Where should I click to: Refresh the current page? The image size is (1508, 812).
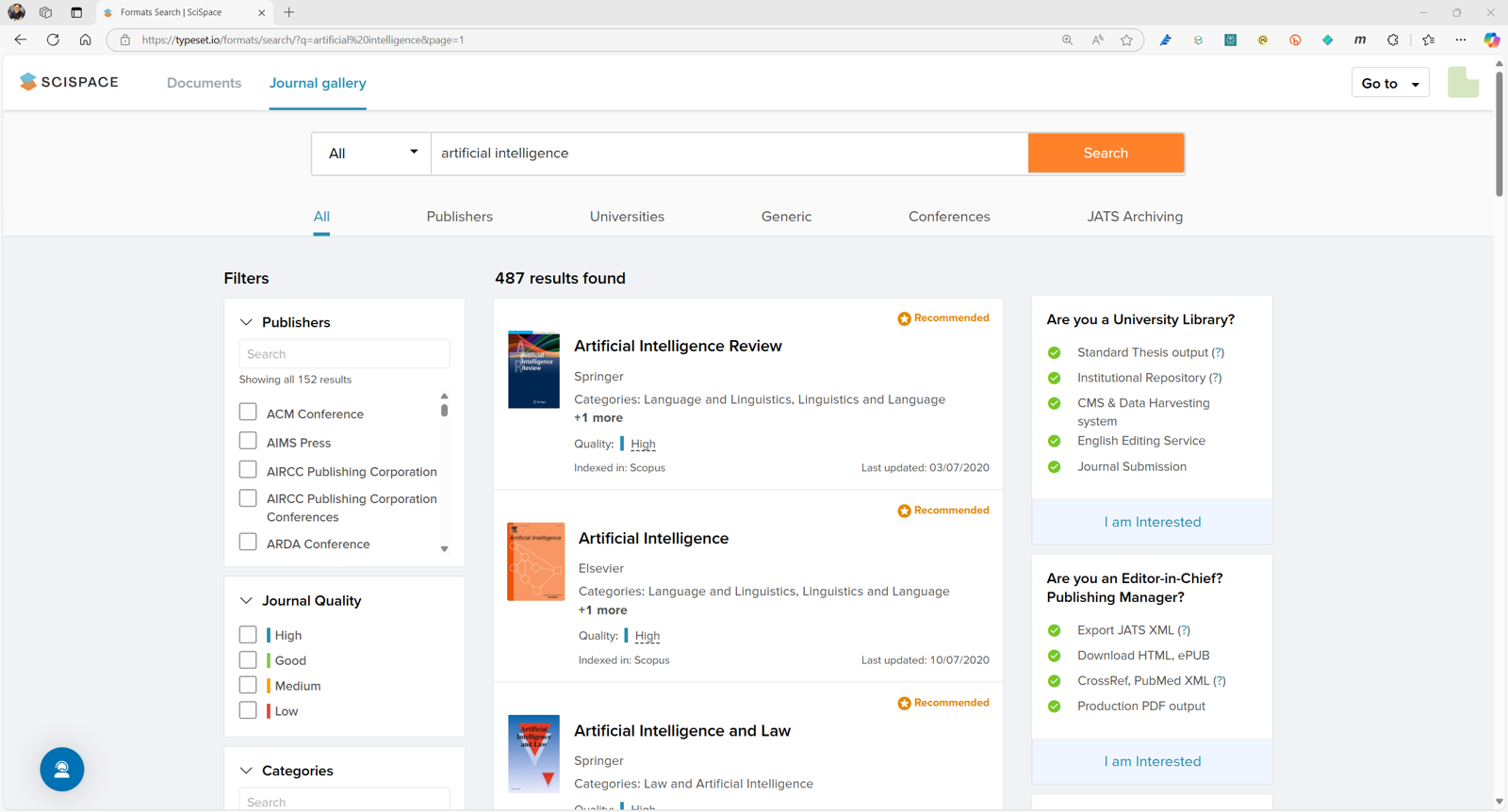pyautogui.click(x=53, y=40)
